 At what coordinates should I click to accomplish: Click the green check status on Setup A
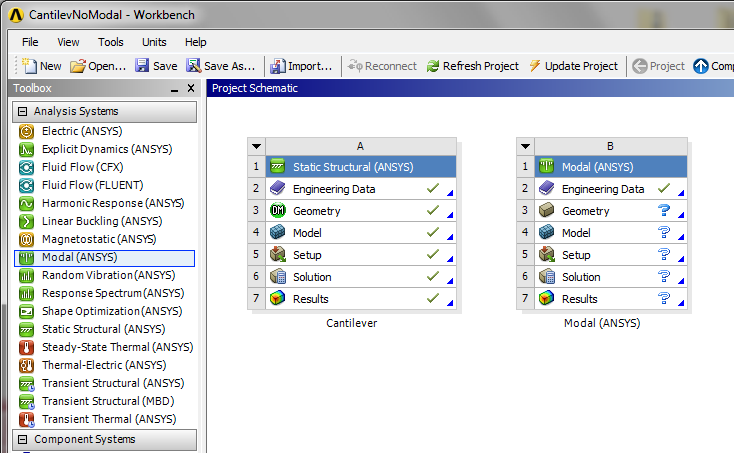click(433, 254)
